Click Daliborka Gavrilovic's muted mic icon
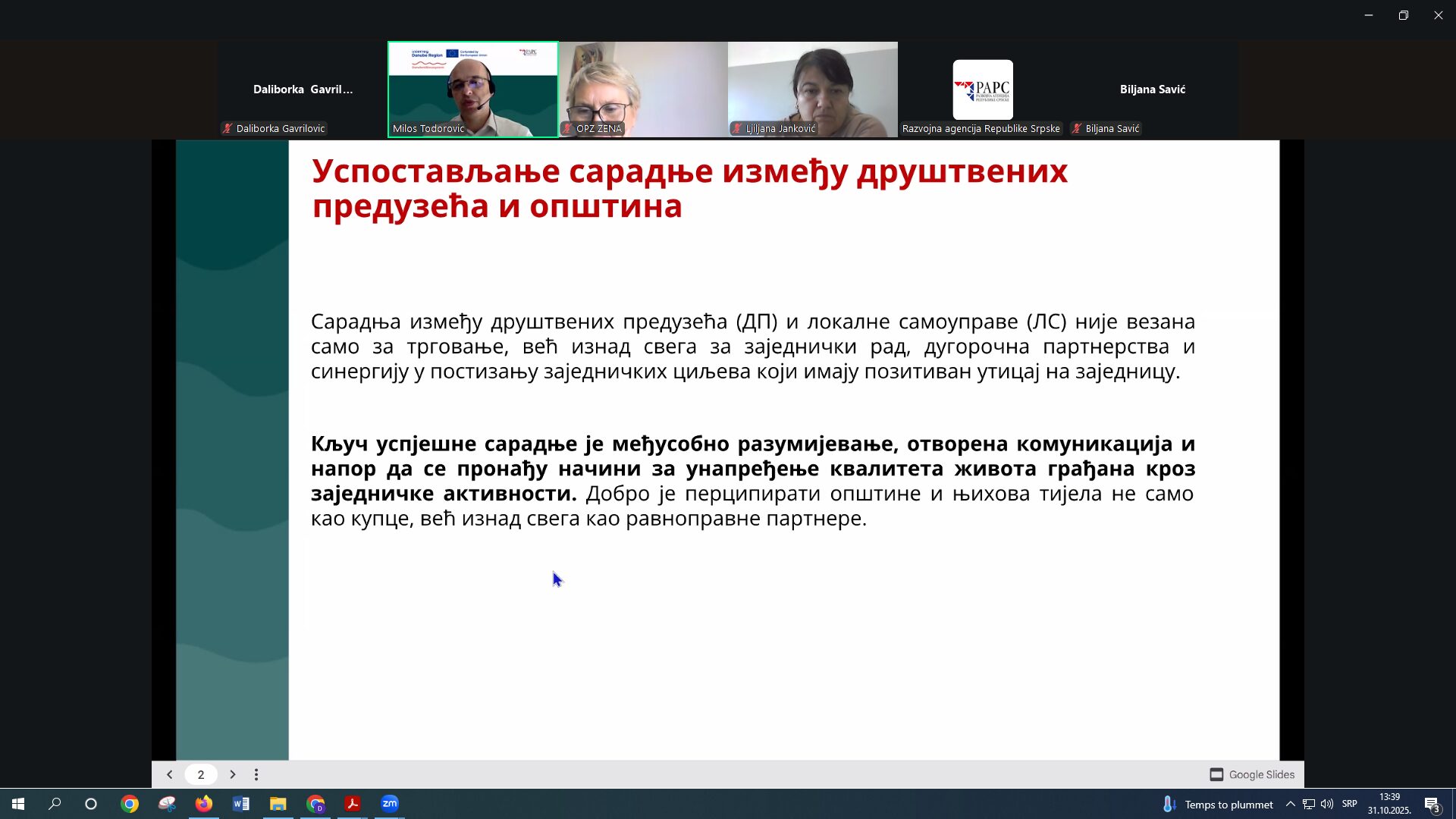The height and width of the screenshot is (819, 1456). (227, 128)
